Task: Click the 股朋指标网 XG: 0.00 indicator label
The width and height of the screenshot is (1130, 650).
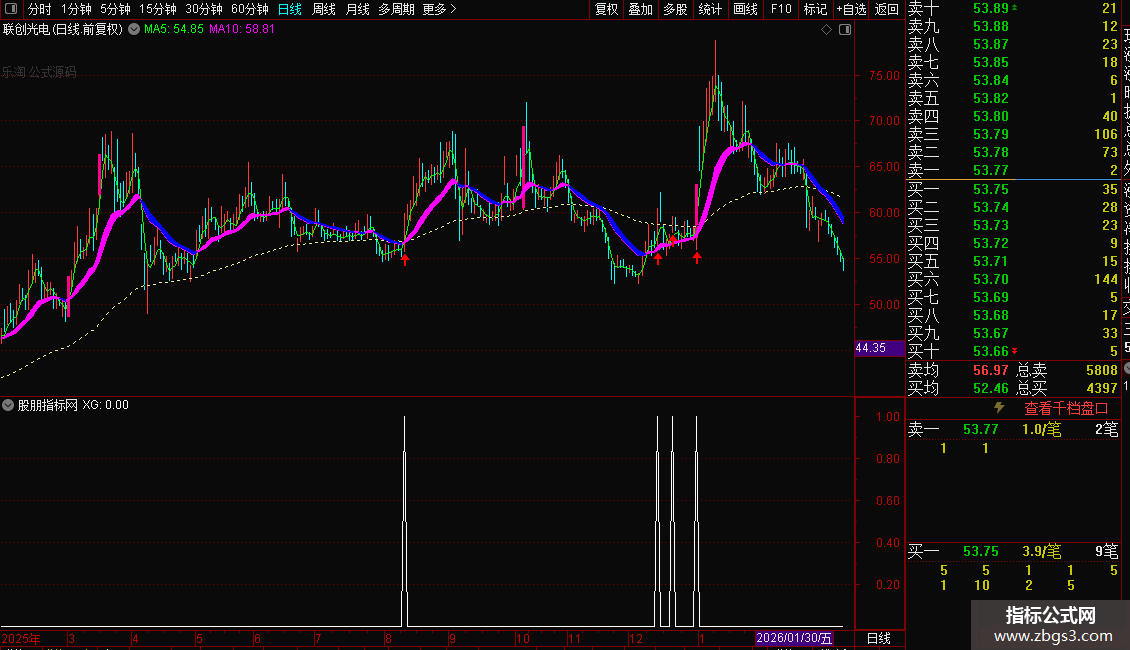Action: (x=73, y=405)
